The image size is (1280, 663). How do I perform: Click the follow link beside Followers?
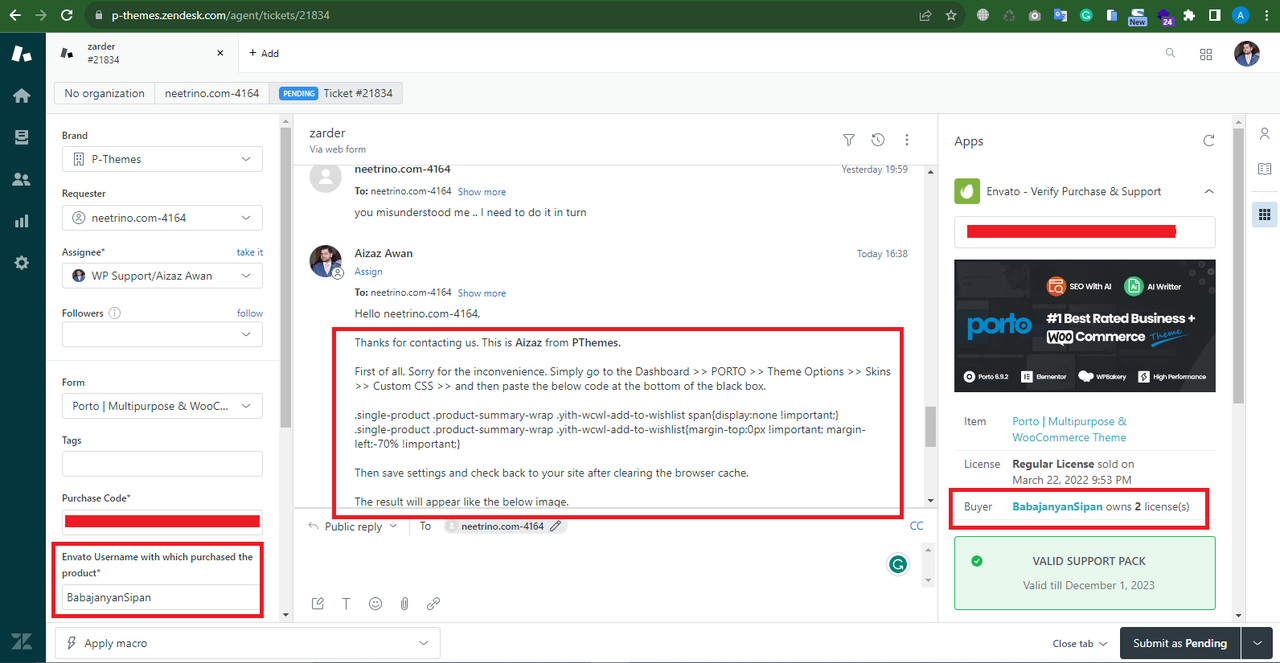250,313
